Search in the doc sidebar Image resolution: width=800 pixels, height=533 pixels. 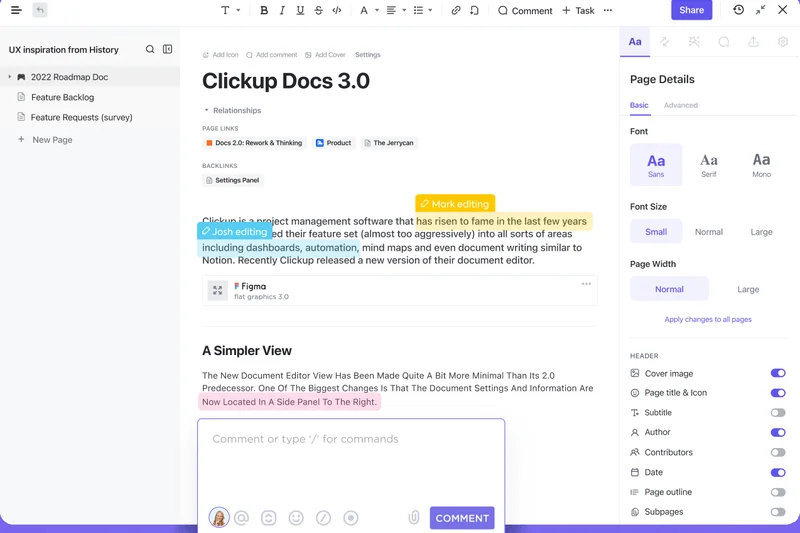click(x=150, y=49)
